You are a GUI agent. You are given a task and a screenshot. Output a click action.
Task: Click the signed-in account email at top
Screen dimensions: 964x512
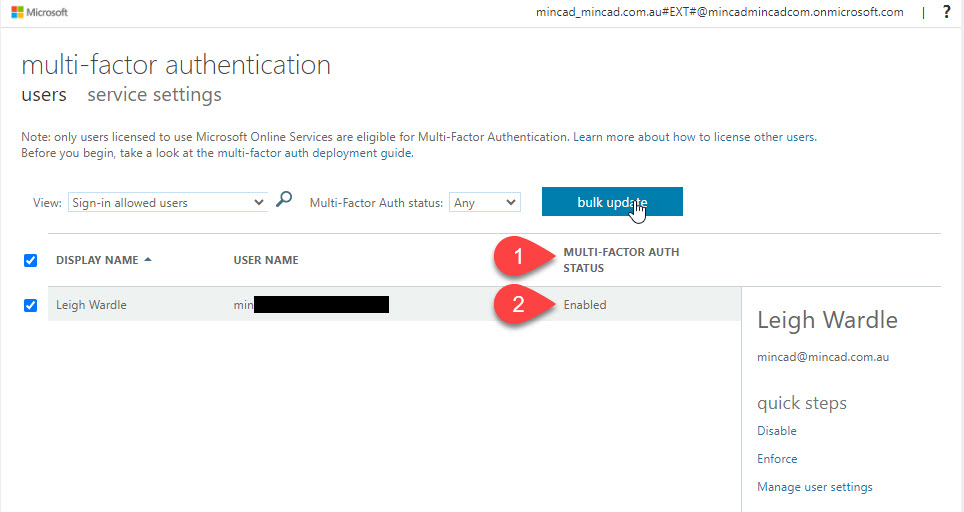[x=719, y=12]
